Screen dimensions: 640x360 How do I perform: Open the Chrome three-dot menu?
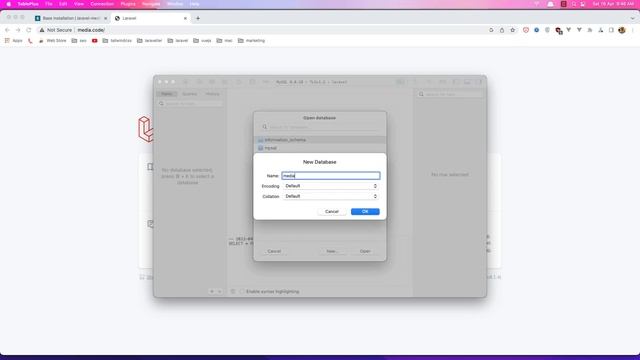(633, 30)
